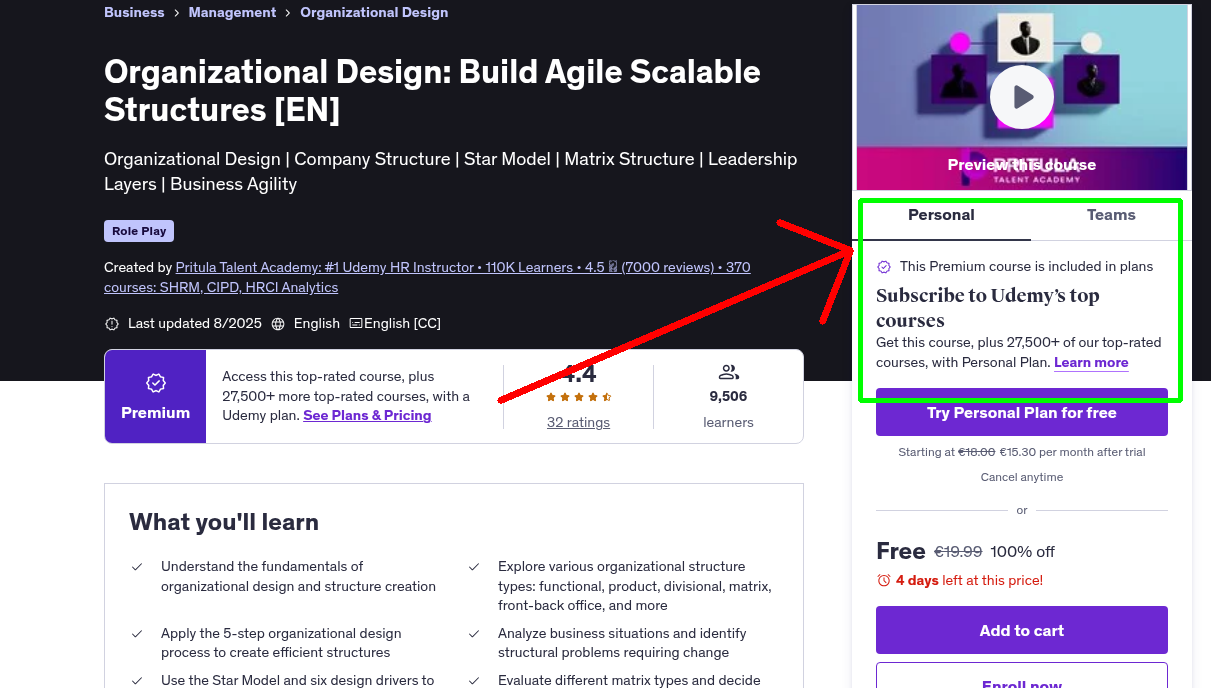Click checkmark beside 'Understand the fundamentals'
Screen dimensions: 1211x688
pyautogui.click(x=137, y=567)
